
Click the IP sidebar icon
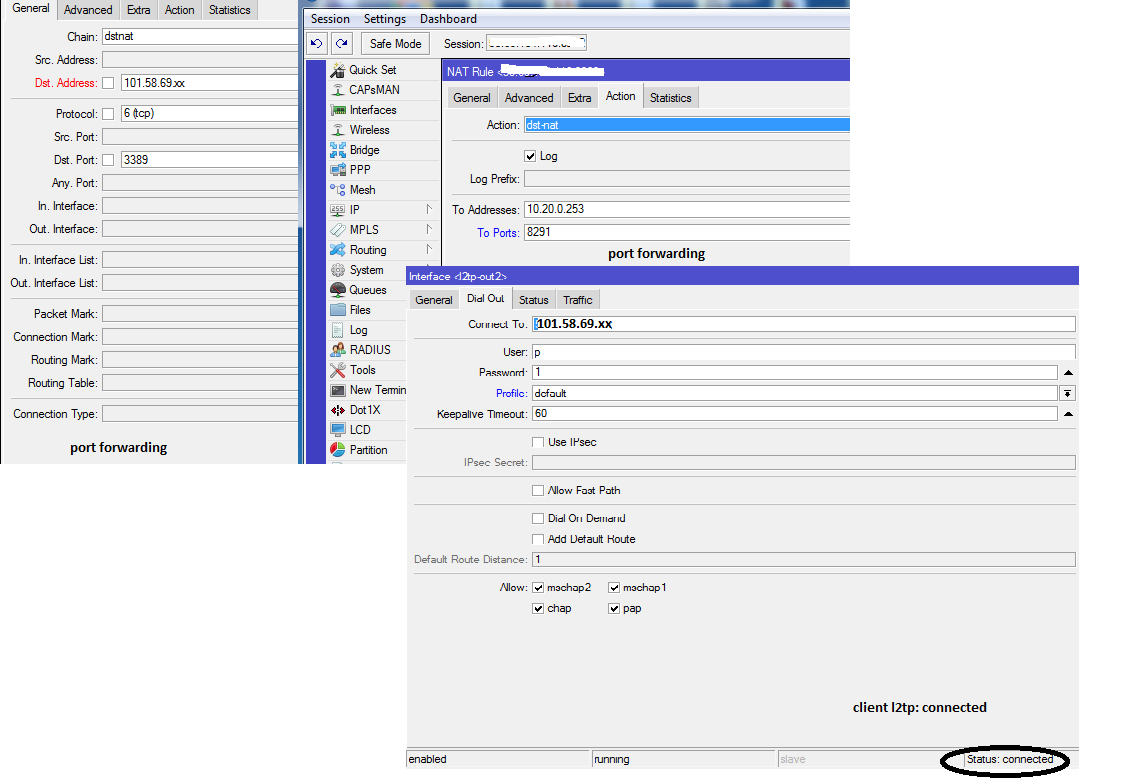point(337,210)
